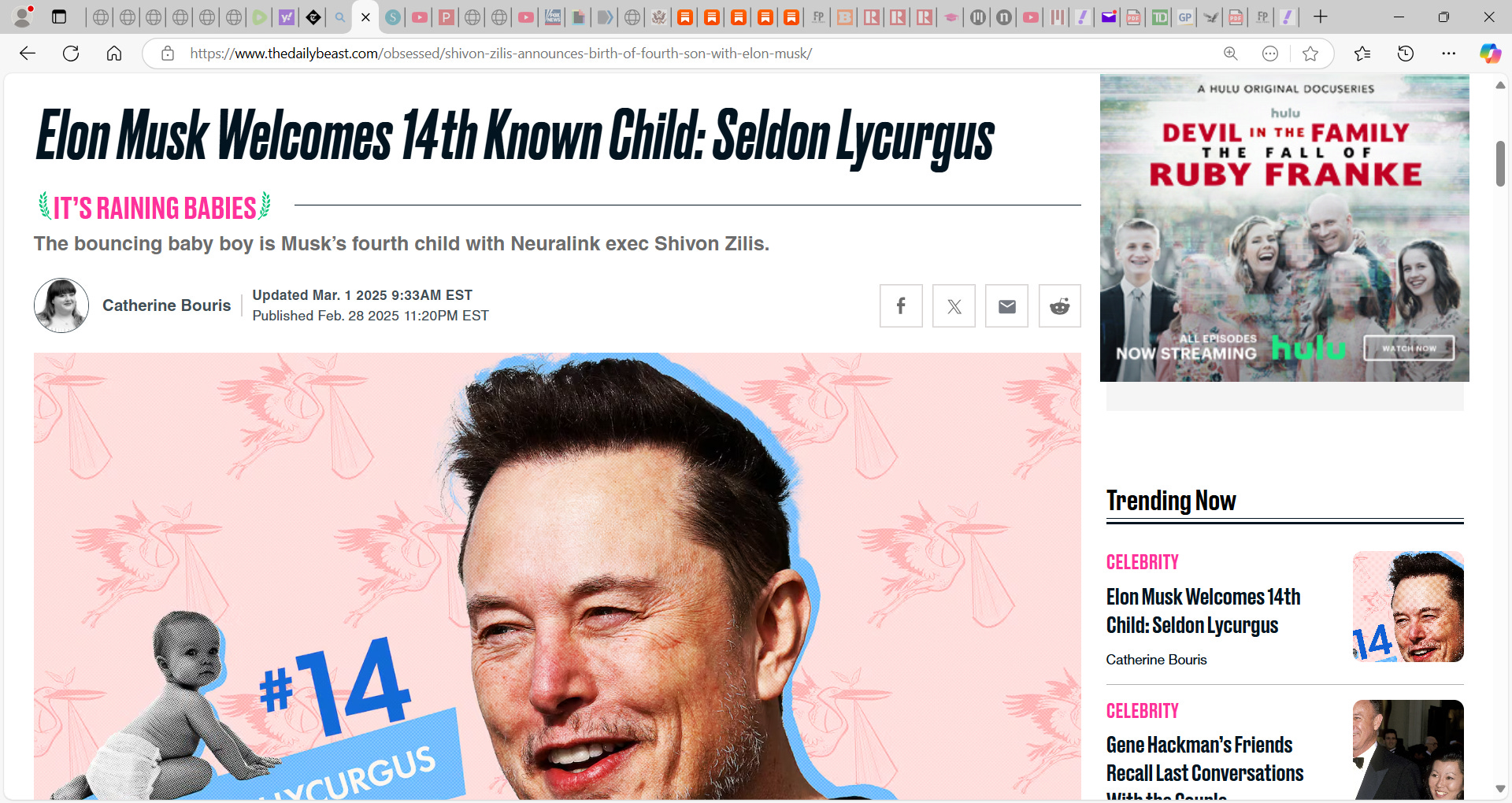The width and height of the screenshot is (1512, 803).
Task: Go back to previous page
Action: tap(28, 54)
